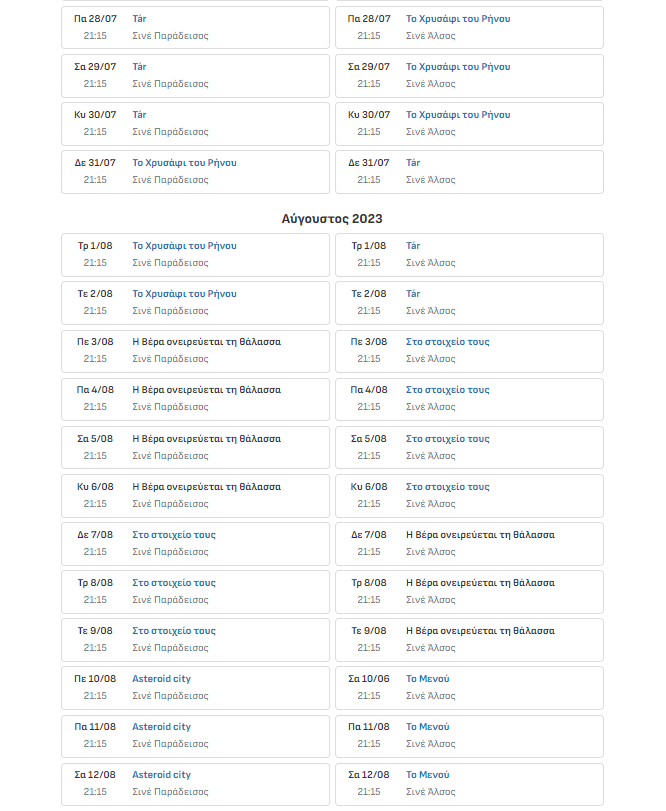Open Το Χρυσάφι του Ρήνου on Τρ 1/08
666x811 pixels.
point(184,246)
